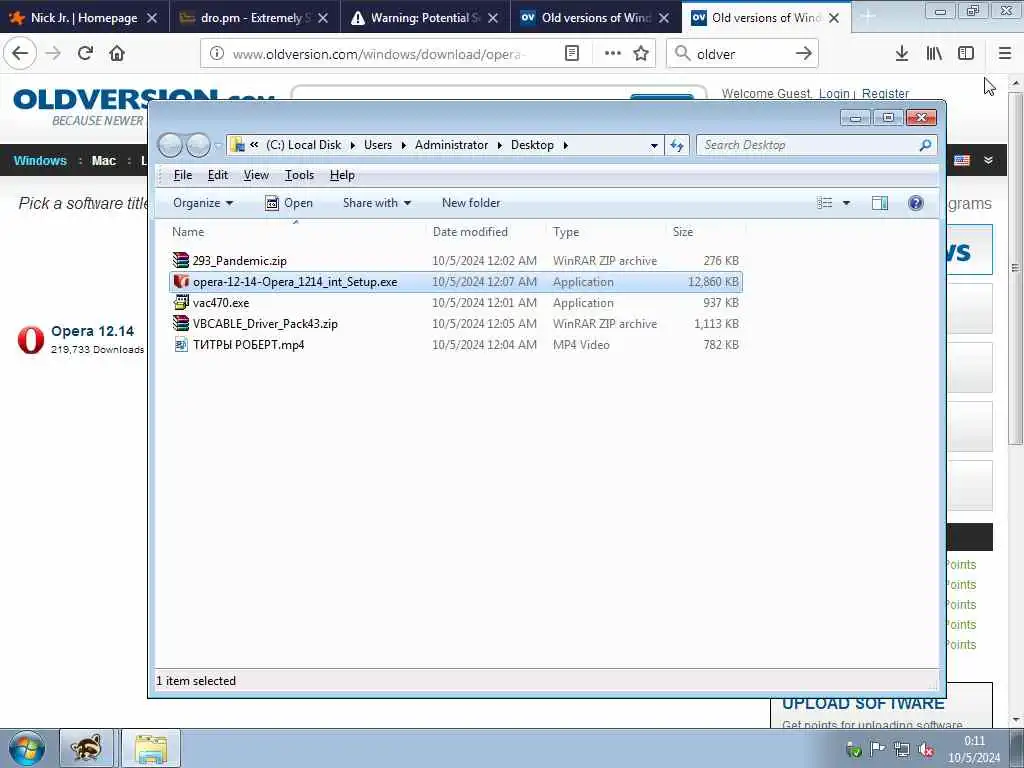Open Explorer View menu
The image size is (1024, 768).
256,175
